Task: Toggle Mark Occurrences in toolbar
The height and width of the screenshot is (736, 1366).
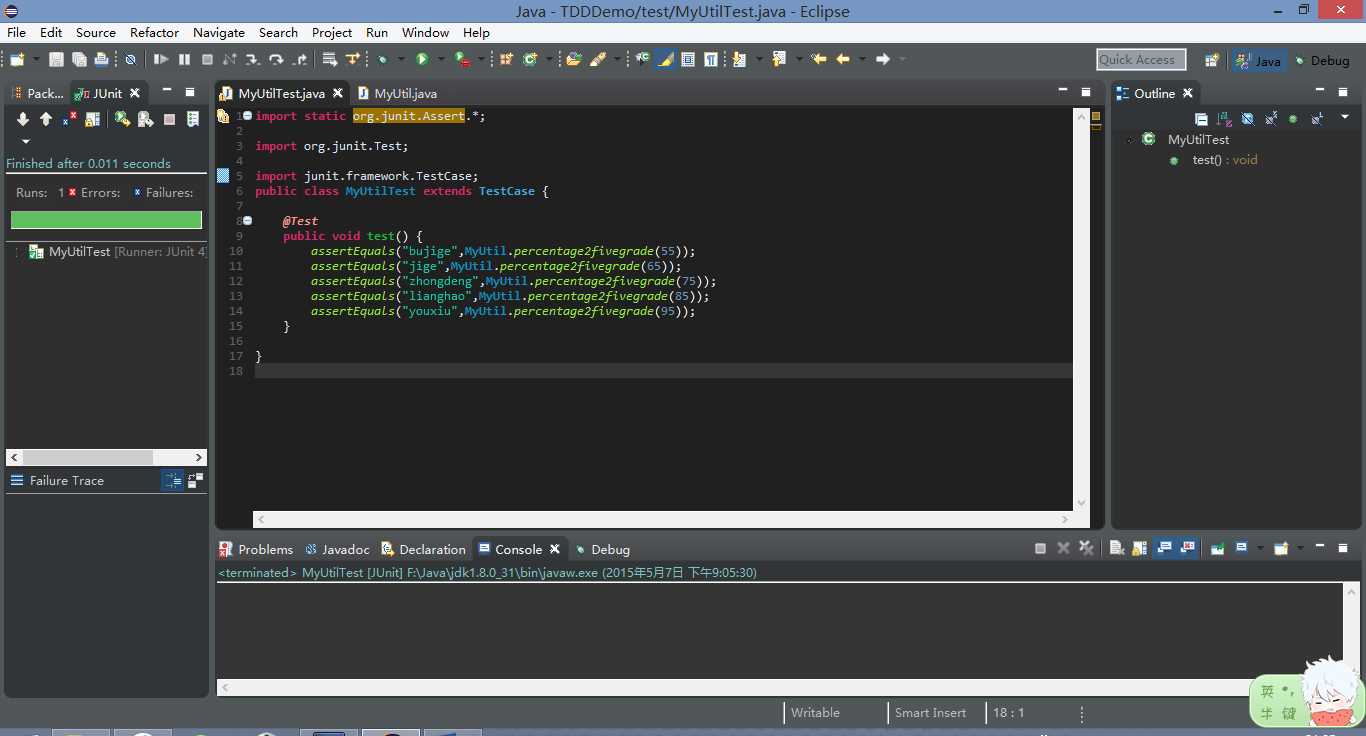Action: click(665, 60)
